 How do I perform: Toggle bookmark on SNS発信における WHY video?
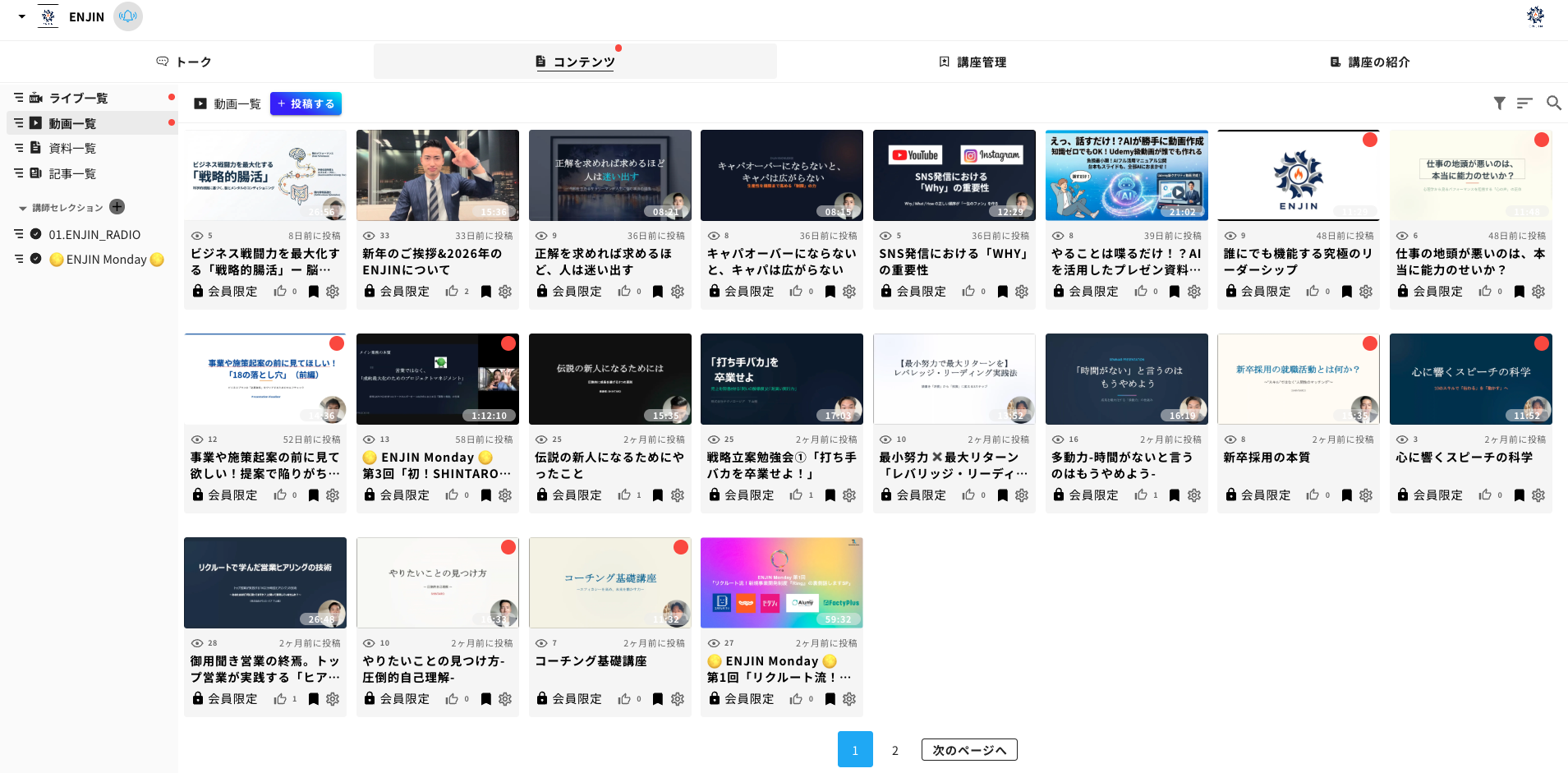1002,292
